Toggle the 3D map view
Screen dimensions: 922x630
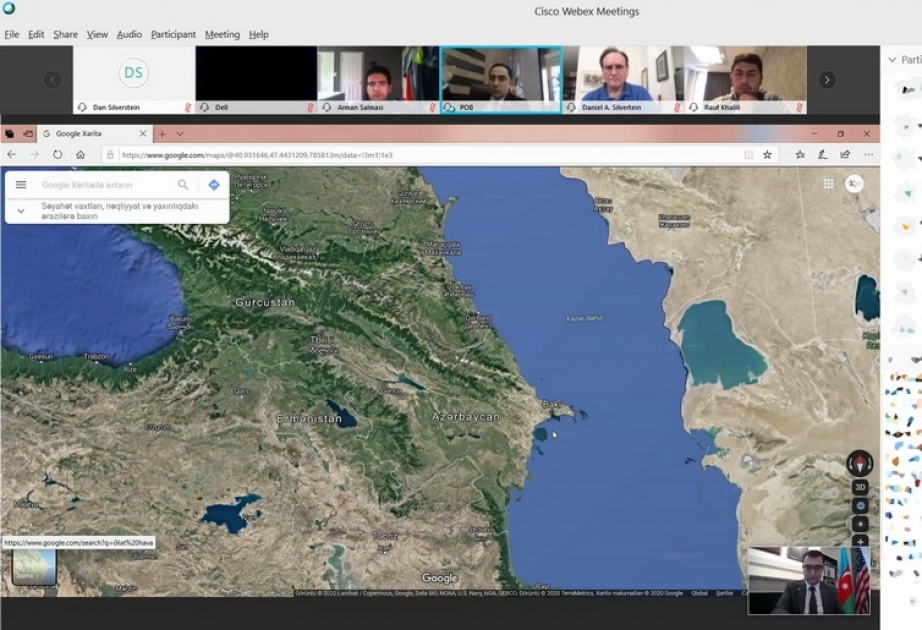[x=860, y=487]
